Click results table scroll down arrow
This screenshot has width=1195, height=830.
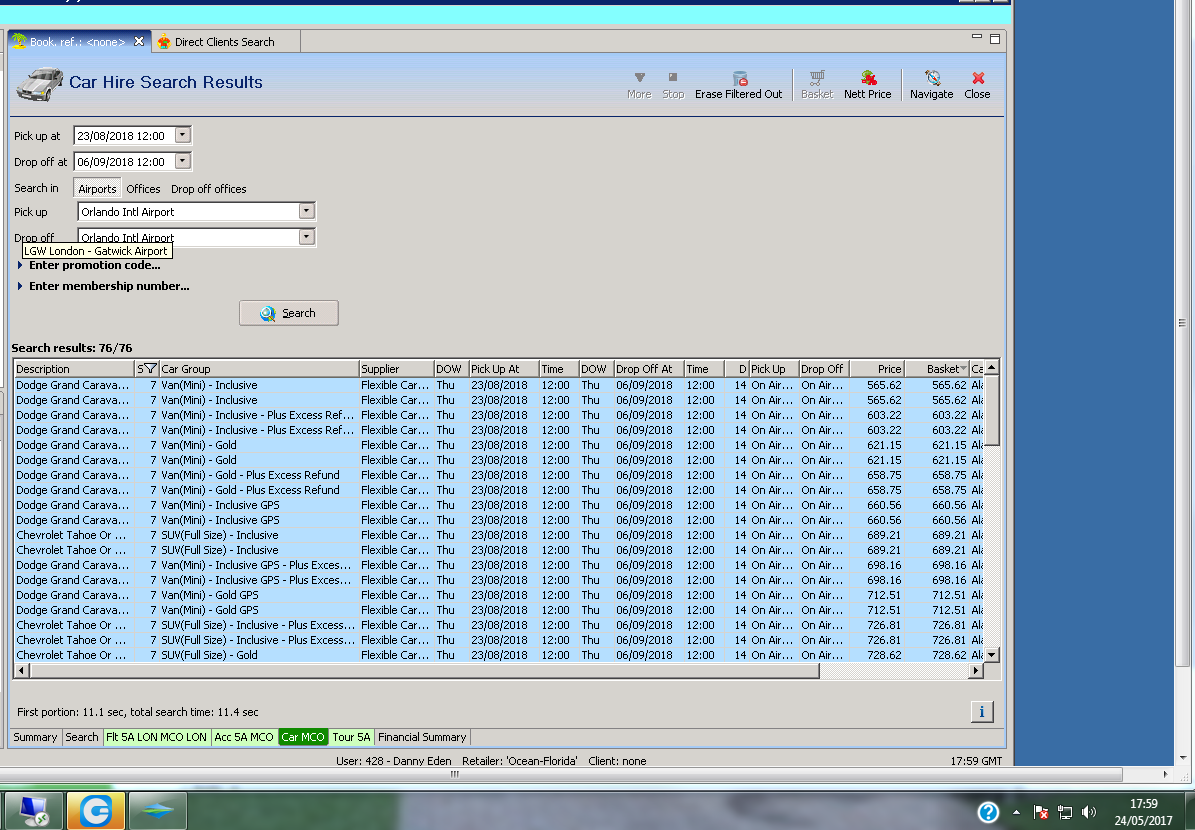click(x=992, y=655)
